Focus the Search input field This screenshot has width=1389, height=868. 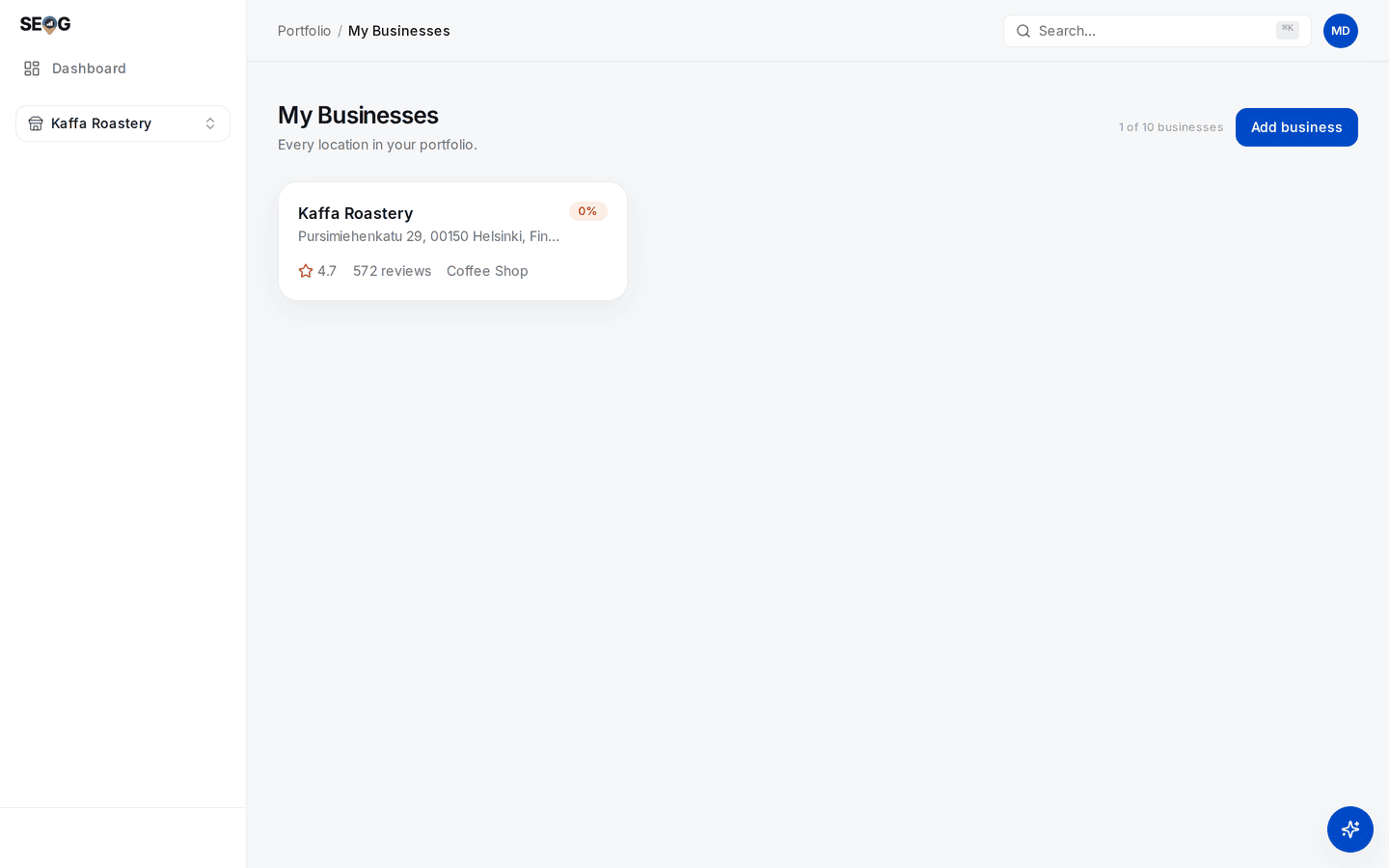[x=1157, y=31]
